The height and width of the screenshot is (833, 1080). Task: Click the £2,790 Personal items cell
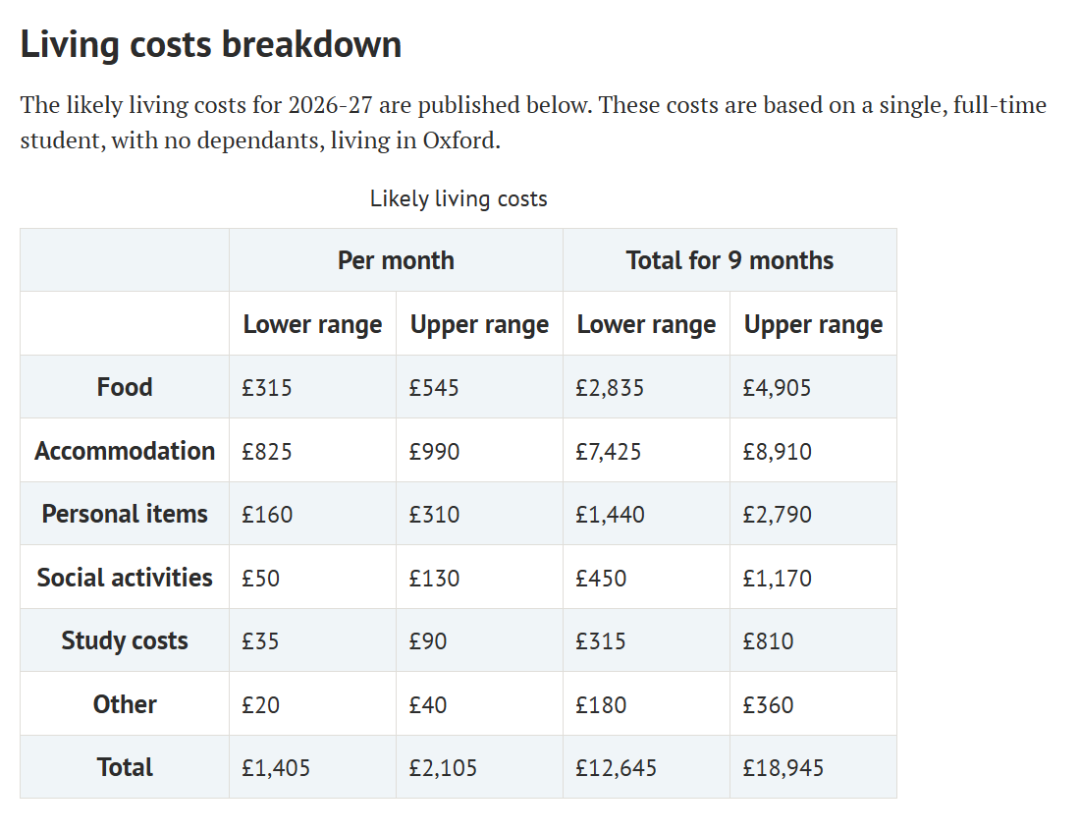click(777, 515)
